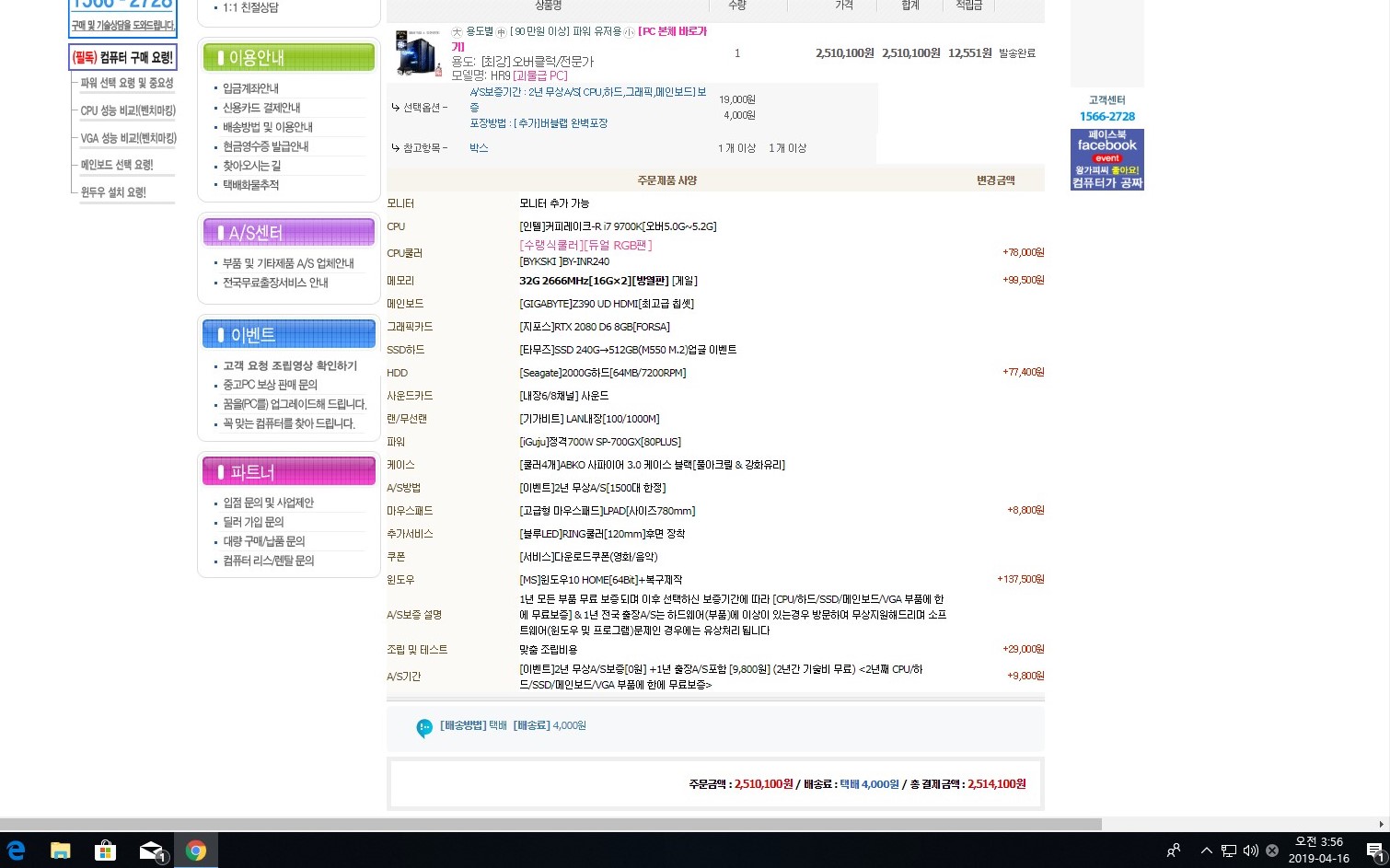Click the Seagate 2000G HDD spec
Screen dimensions: 1390x868
pyautogui.click(x=603, y=373)
